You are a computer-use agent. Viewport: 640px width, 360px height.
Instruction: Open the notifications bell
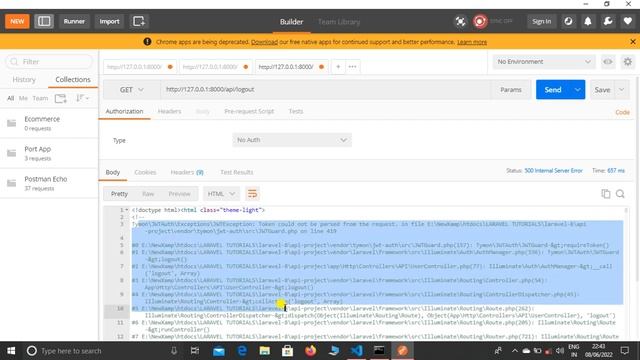(x=588, y=21)
